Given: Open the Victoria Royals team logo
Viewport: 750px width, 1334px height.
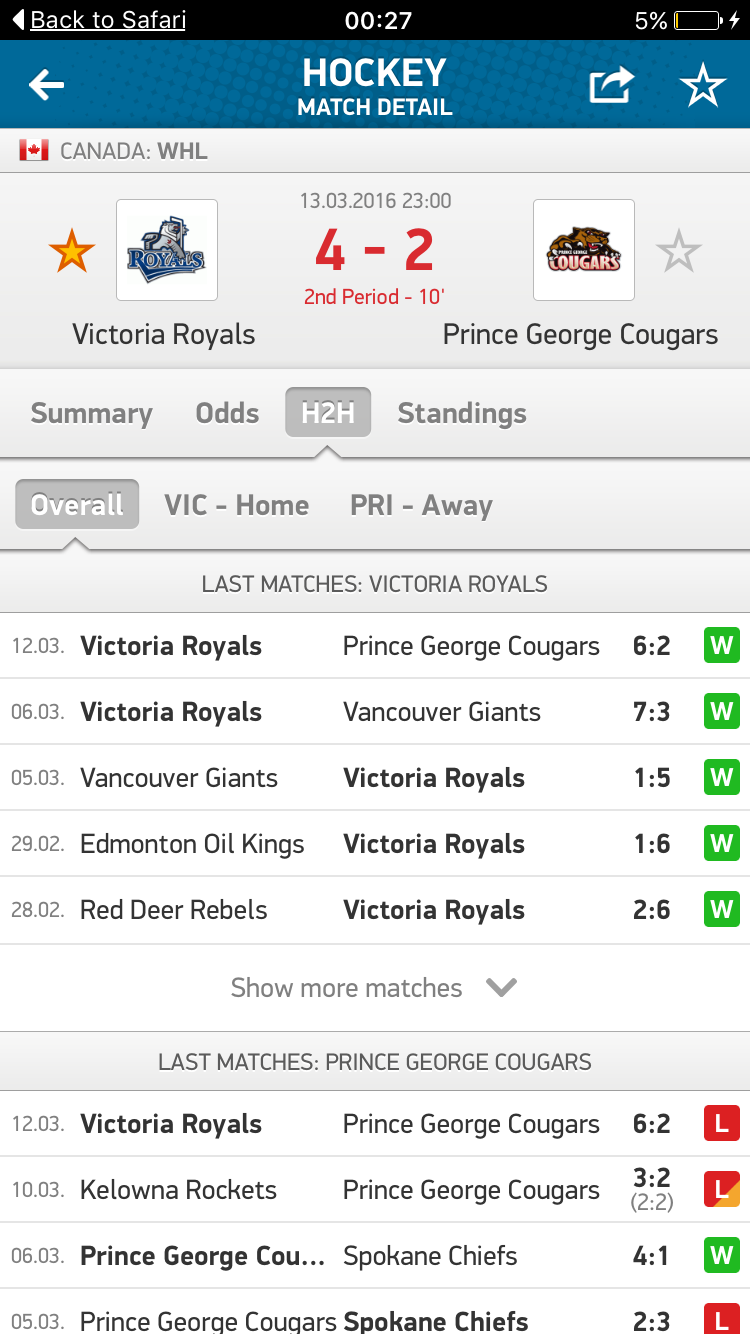Looking at the screenshot, I should click(167, 250).
